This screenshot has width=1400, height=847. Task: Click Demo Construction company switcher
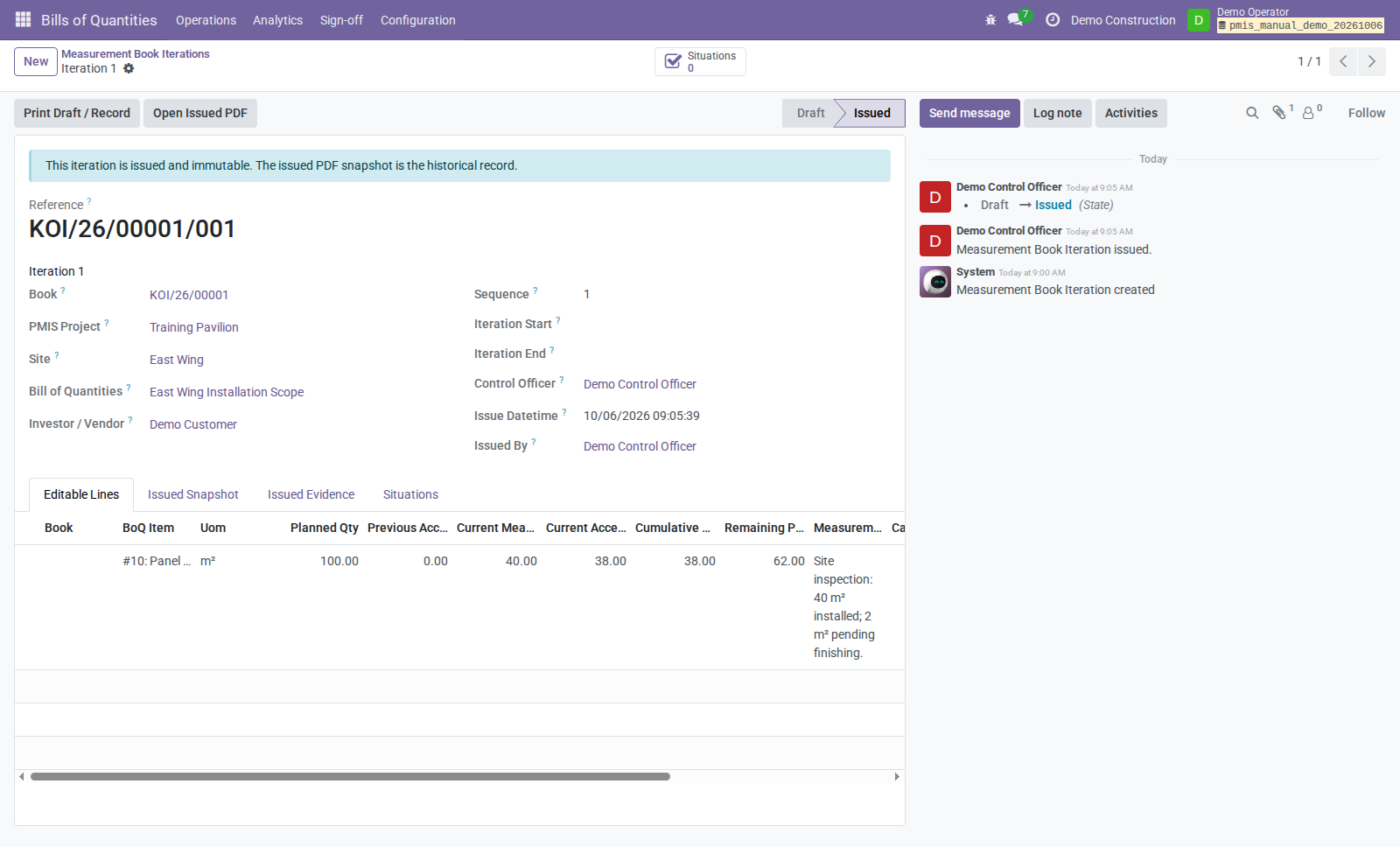tap(1123, 20)
